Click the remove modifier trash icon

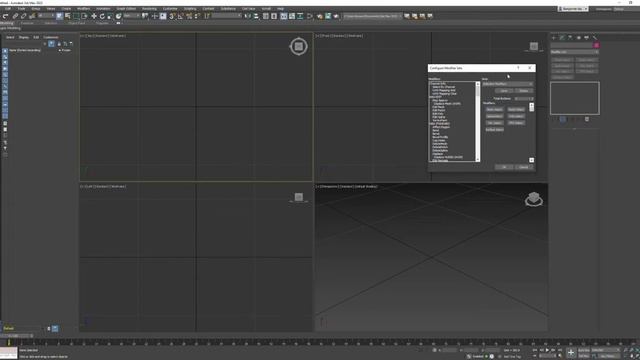pos(587,119)
